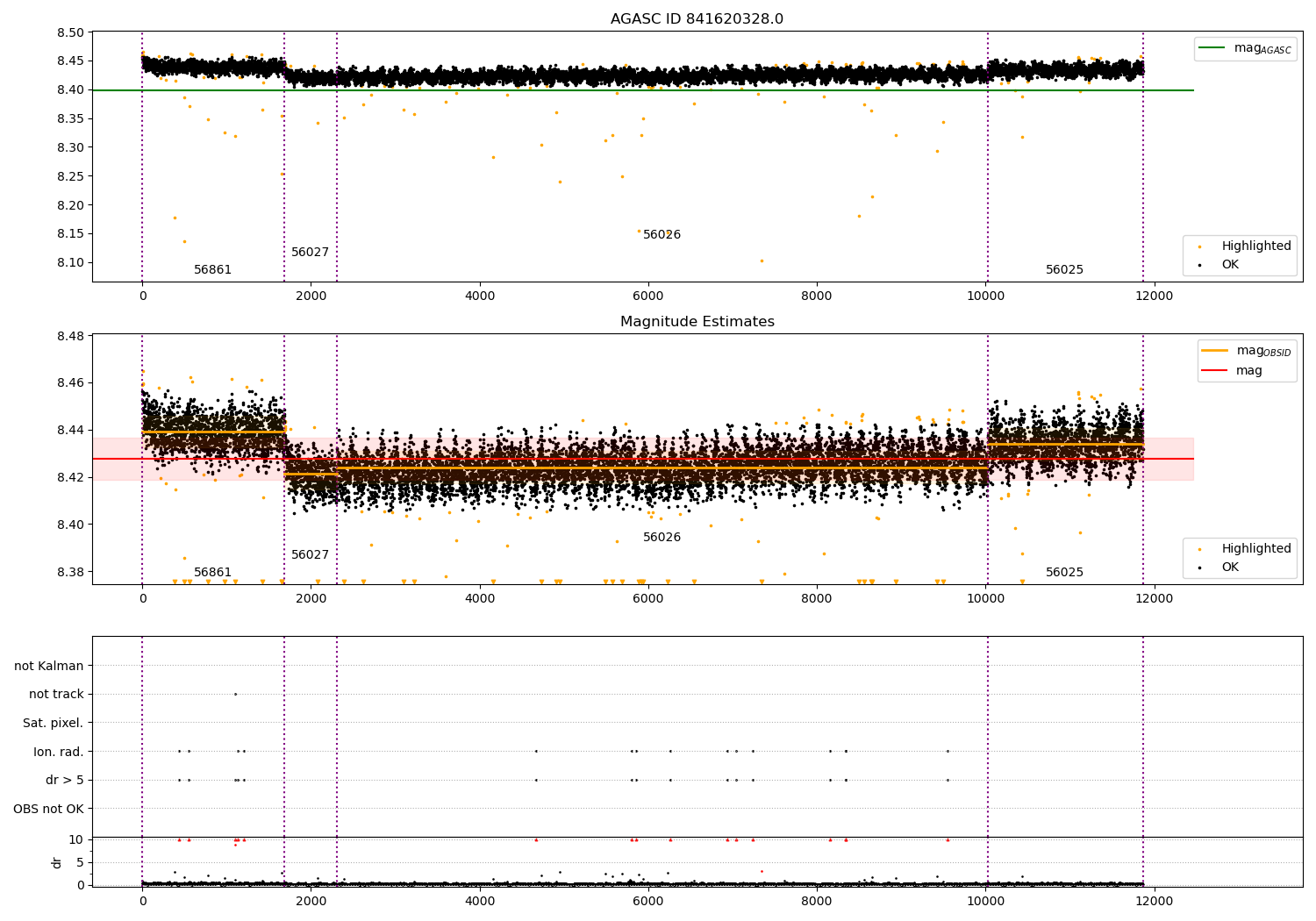Click the 8.15 y-axis tick label
The height and width of the screenshot is (921, 1316).
pyautogui.click(x=70, y=234)
